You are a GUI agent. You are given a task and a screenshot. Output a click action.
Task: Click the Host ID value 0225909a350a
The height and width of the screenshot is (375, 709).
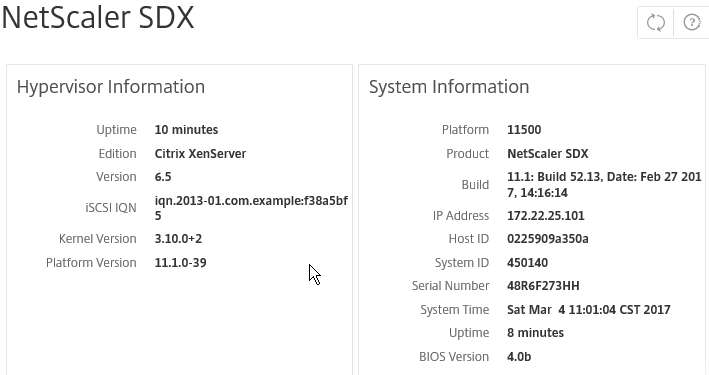click(x=548, y=239)
